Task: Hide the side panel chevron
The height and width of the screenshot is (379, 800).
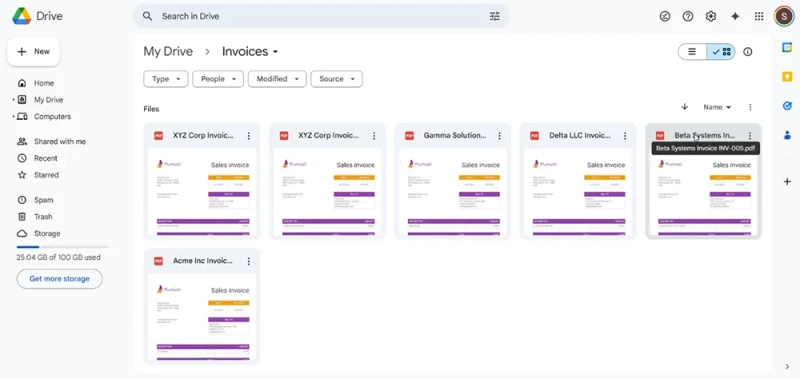Action: pos(787,366)
